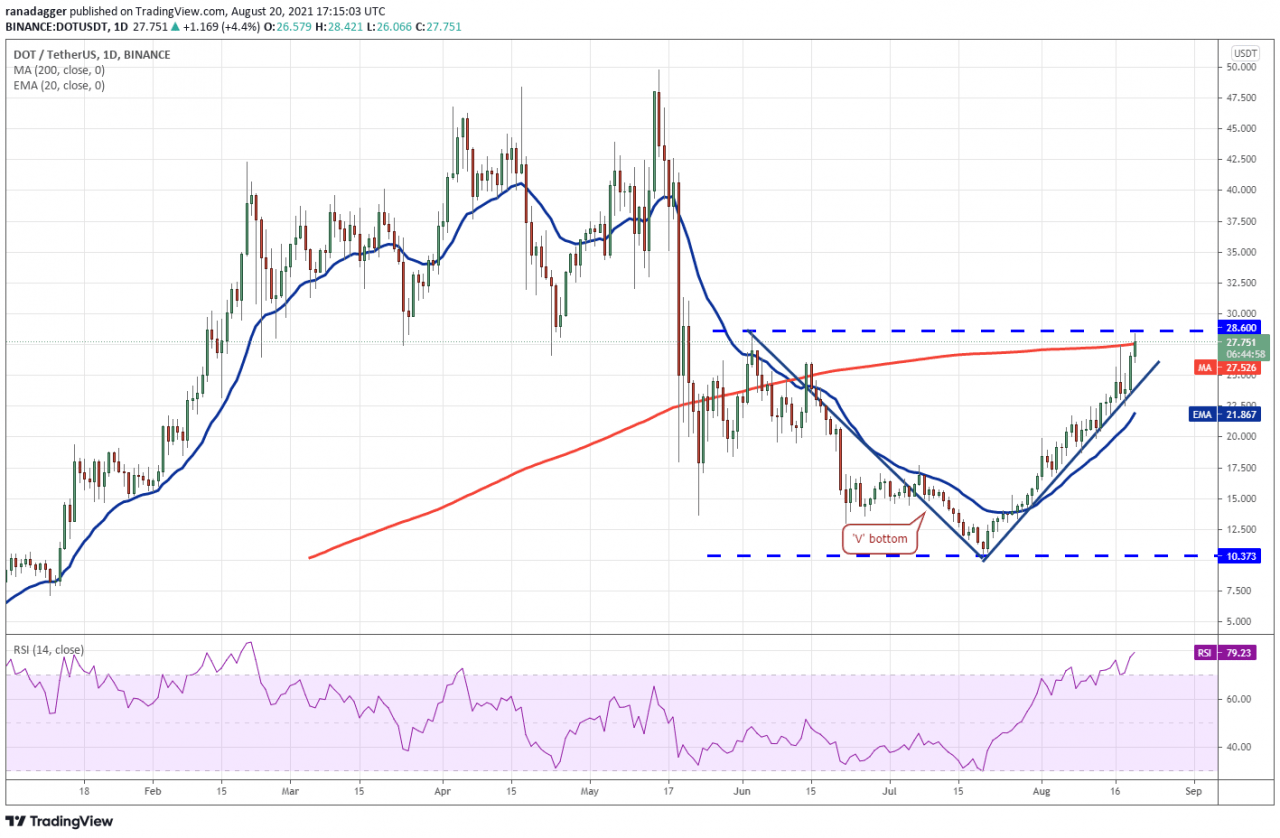Click the 06:44:58 candle countdown timer
Screen dimensions: 1280x838
[1244, 353]
